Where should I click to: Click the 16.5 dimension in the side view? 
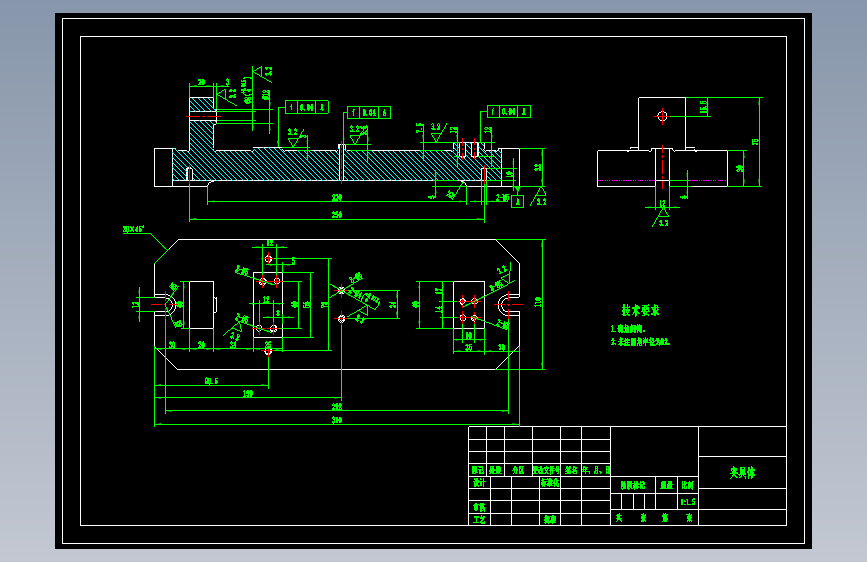[704, 107]
